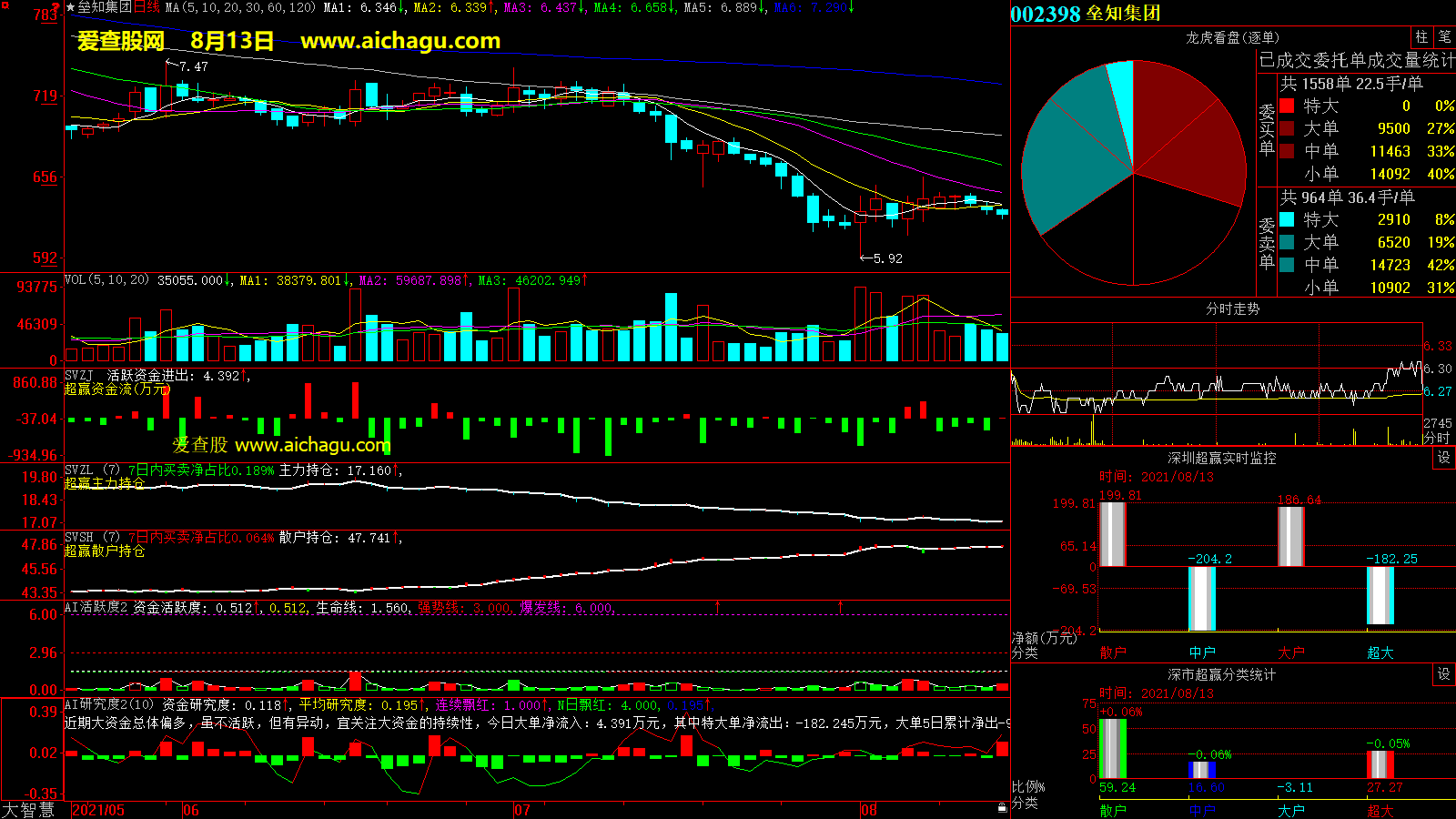Switch pie panel to 笔 tick view
The image size is (1456, 819).
1444,37
